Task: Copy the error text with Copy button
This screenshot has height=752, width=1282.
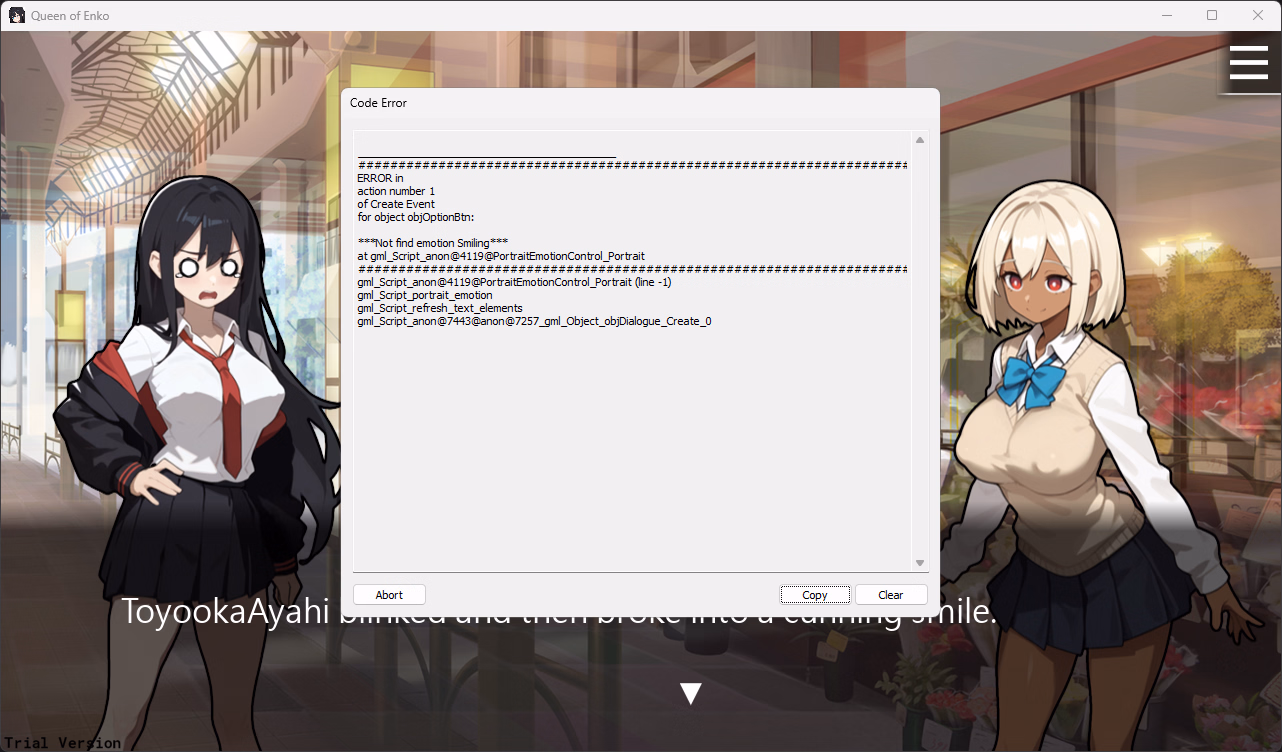Action: (815, 595)
